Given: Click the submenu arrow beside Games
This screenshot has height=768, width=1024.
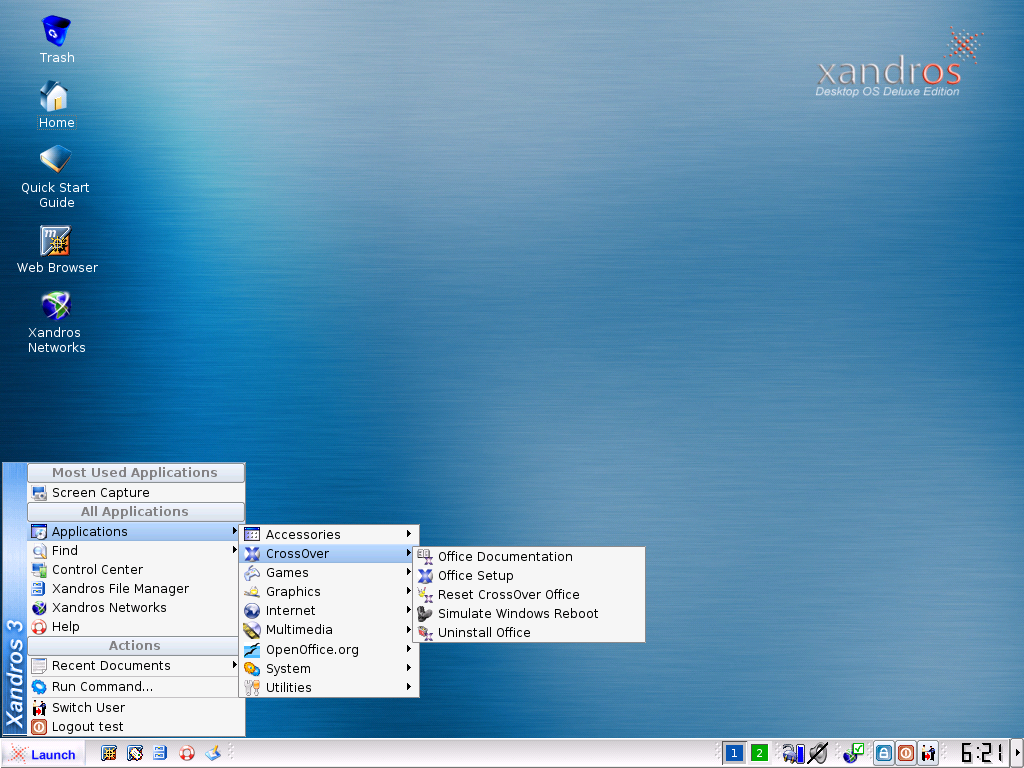Looking at the screenshot, I should click(409, 572).
